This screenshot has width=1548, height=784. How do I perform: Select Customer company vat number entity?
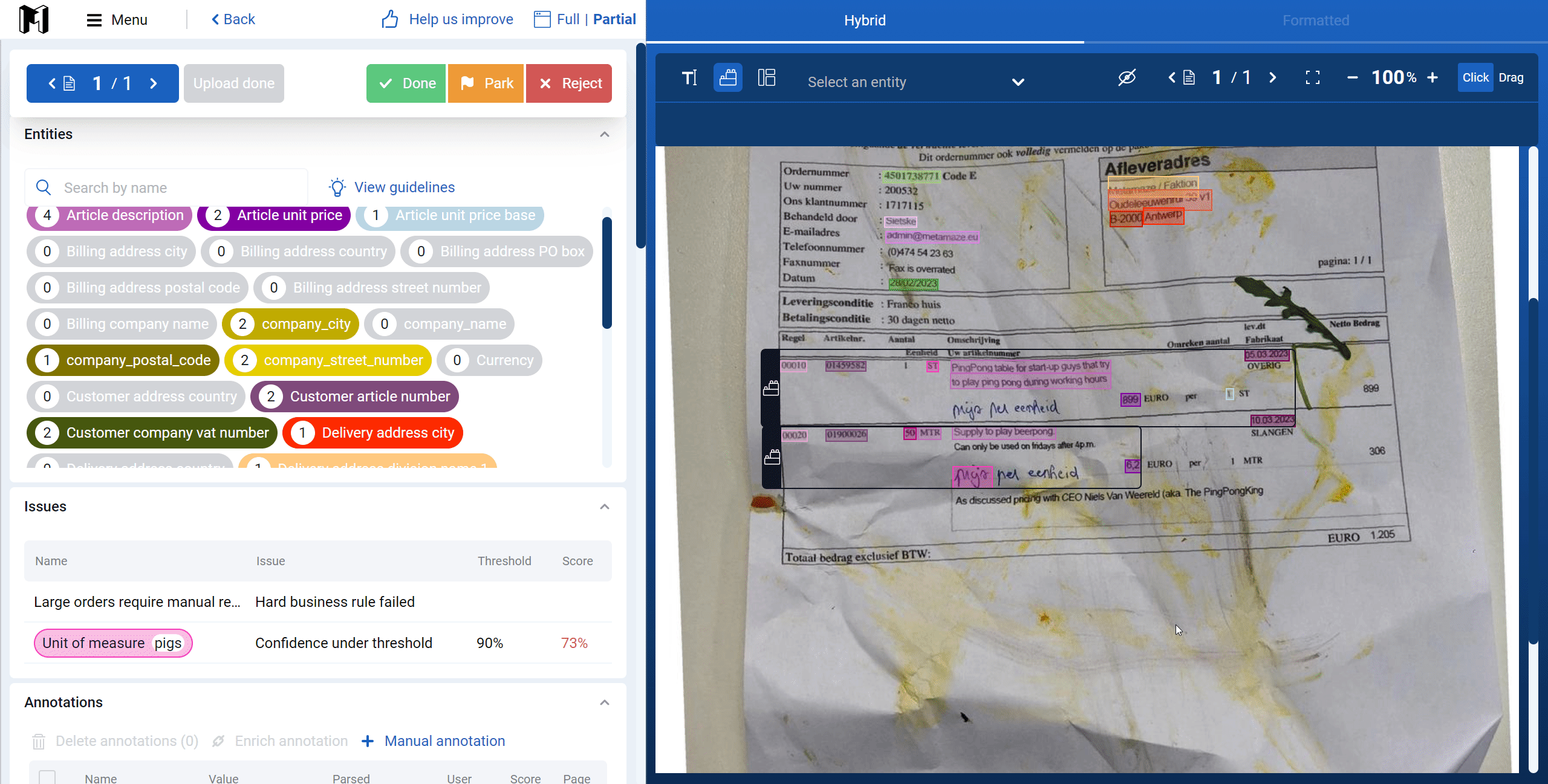(152, 433)
